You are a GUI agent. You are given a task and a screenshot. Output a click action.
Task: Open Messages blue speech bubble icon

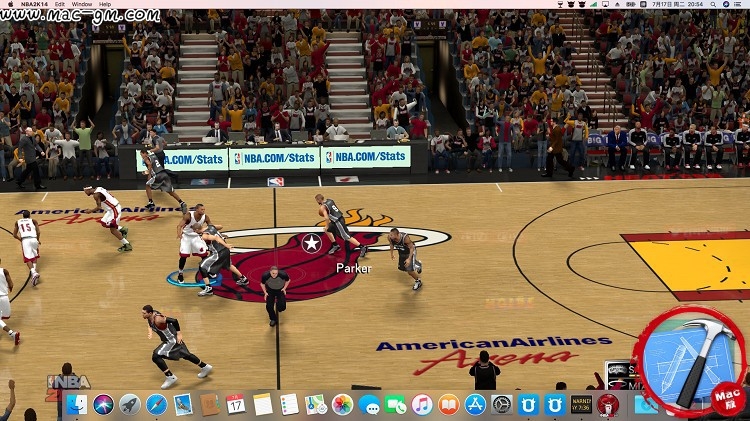click(369, 405)
